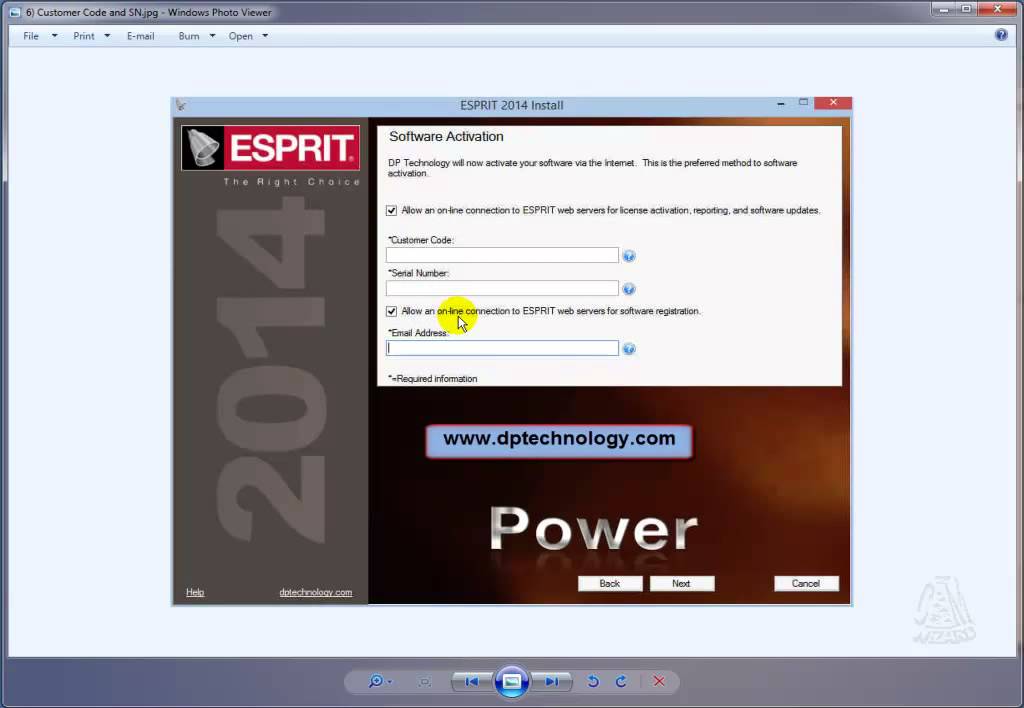
Task: Minimize the ESPRIT 2014 Install window
Action: click(x=781, y=103)
